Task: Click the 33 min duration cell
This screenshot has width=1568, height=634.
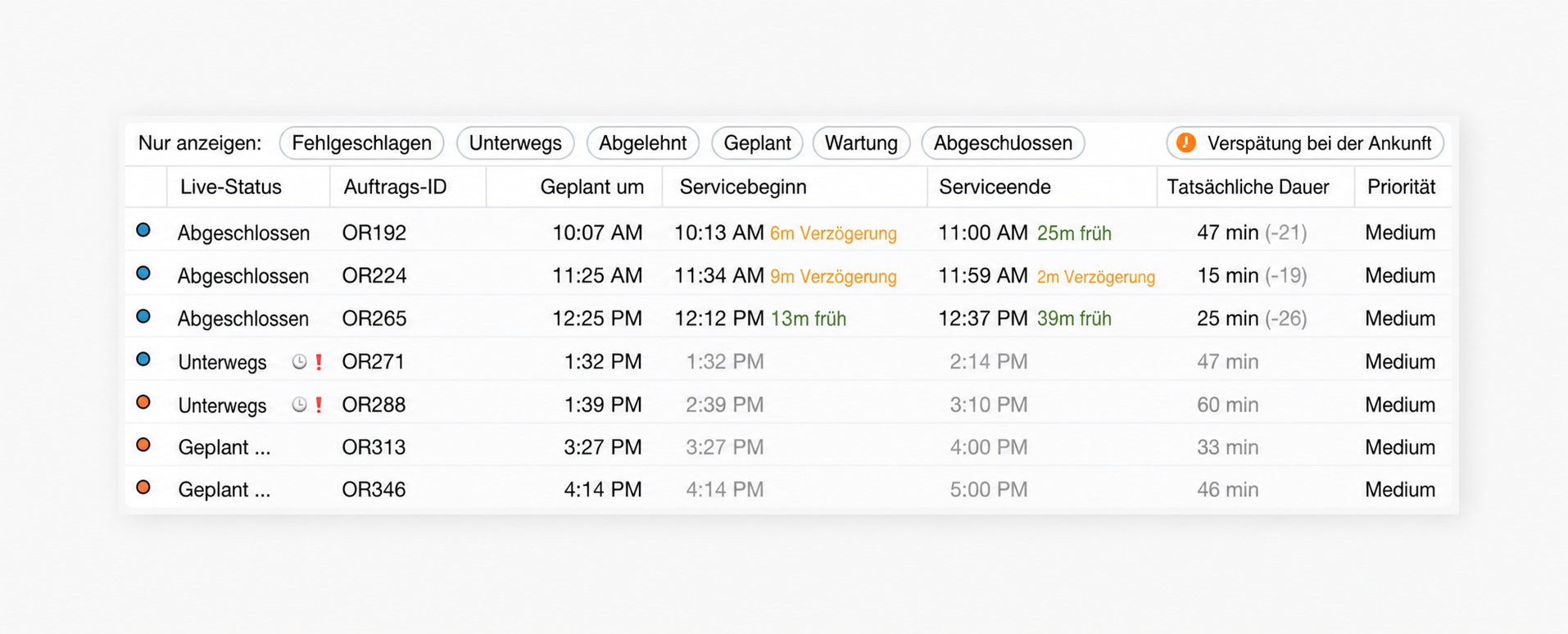Action: point(1228,447)
